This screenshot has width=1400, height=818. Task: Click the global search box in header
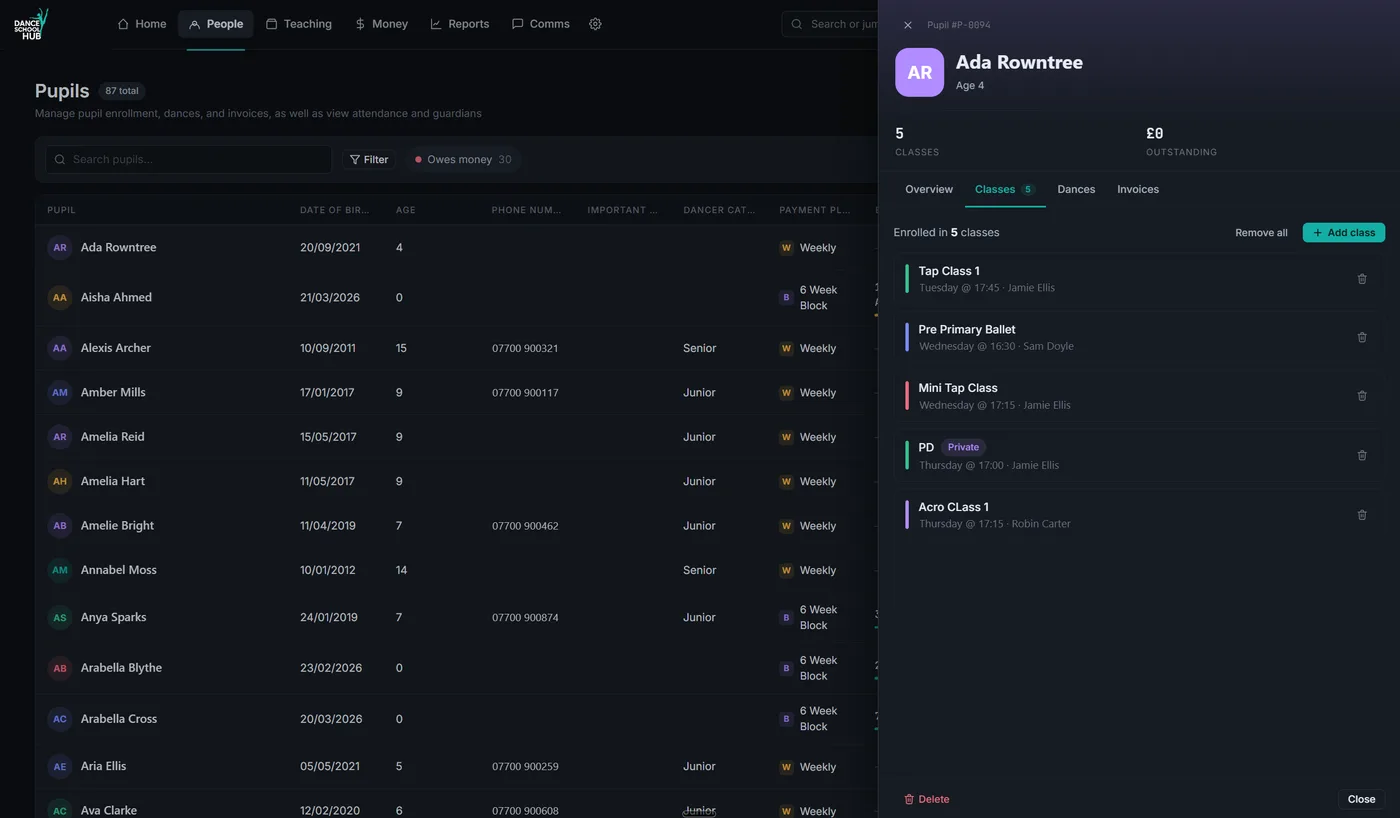tap(830, 24)
